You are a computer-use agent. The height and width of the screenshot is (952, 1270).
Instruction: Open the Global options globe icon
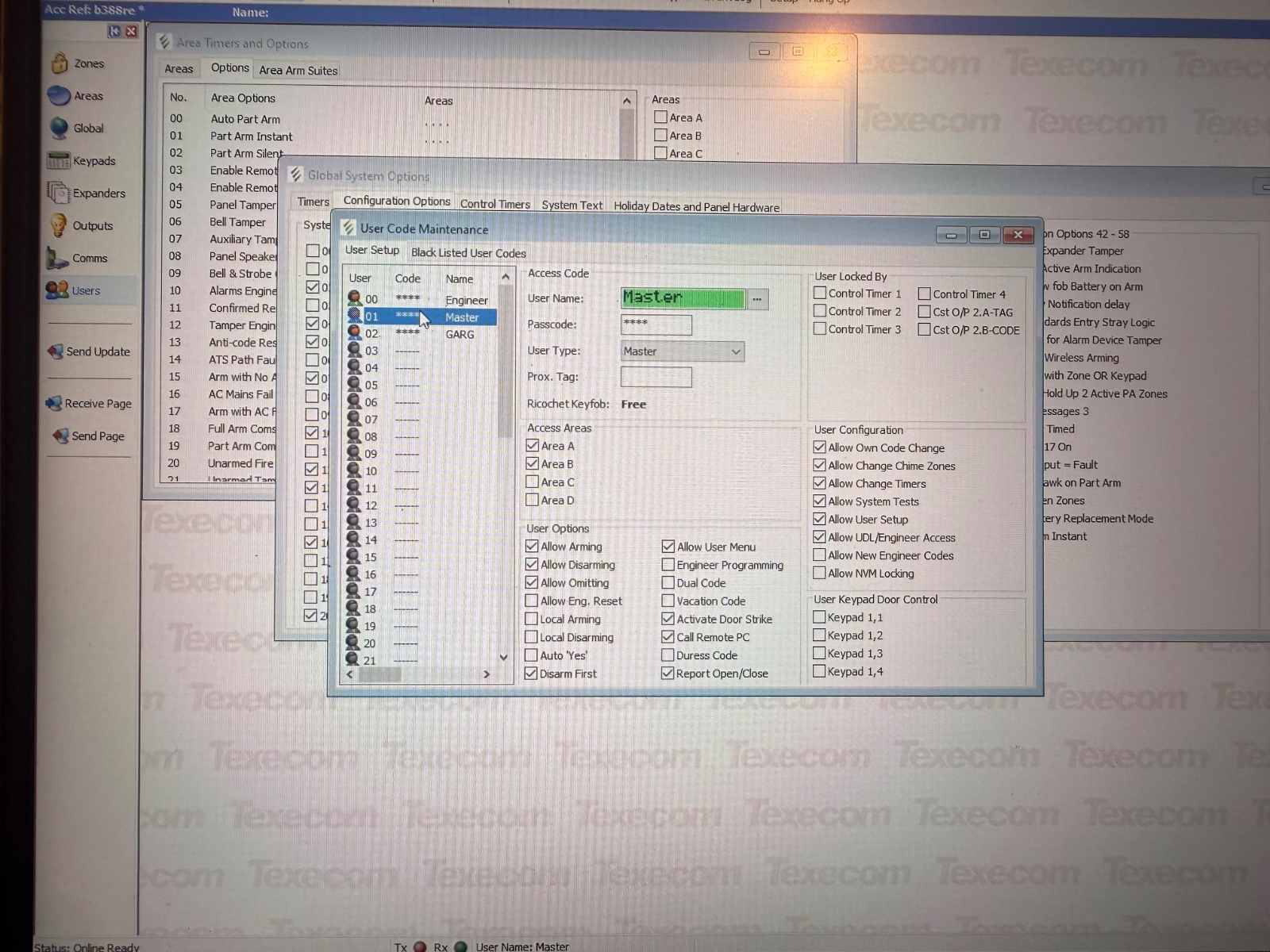coord(60,128)
